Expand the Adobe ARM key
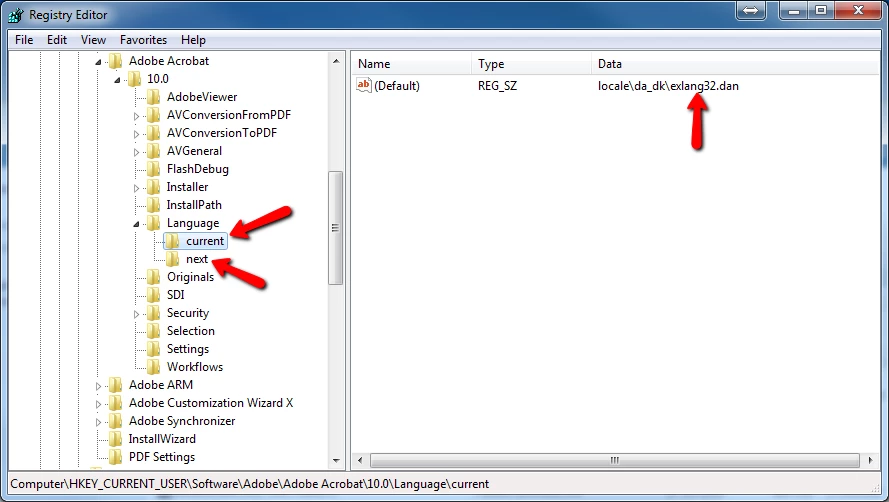 tap(98, 386)
